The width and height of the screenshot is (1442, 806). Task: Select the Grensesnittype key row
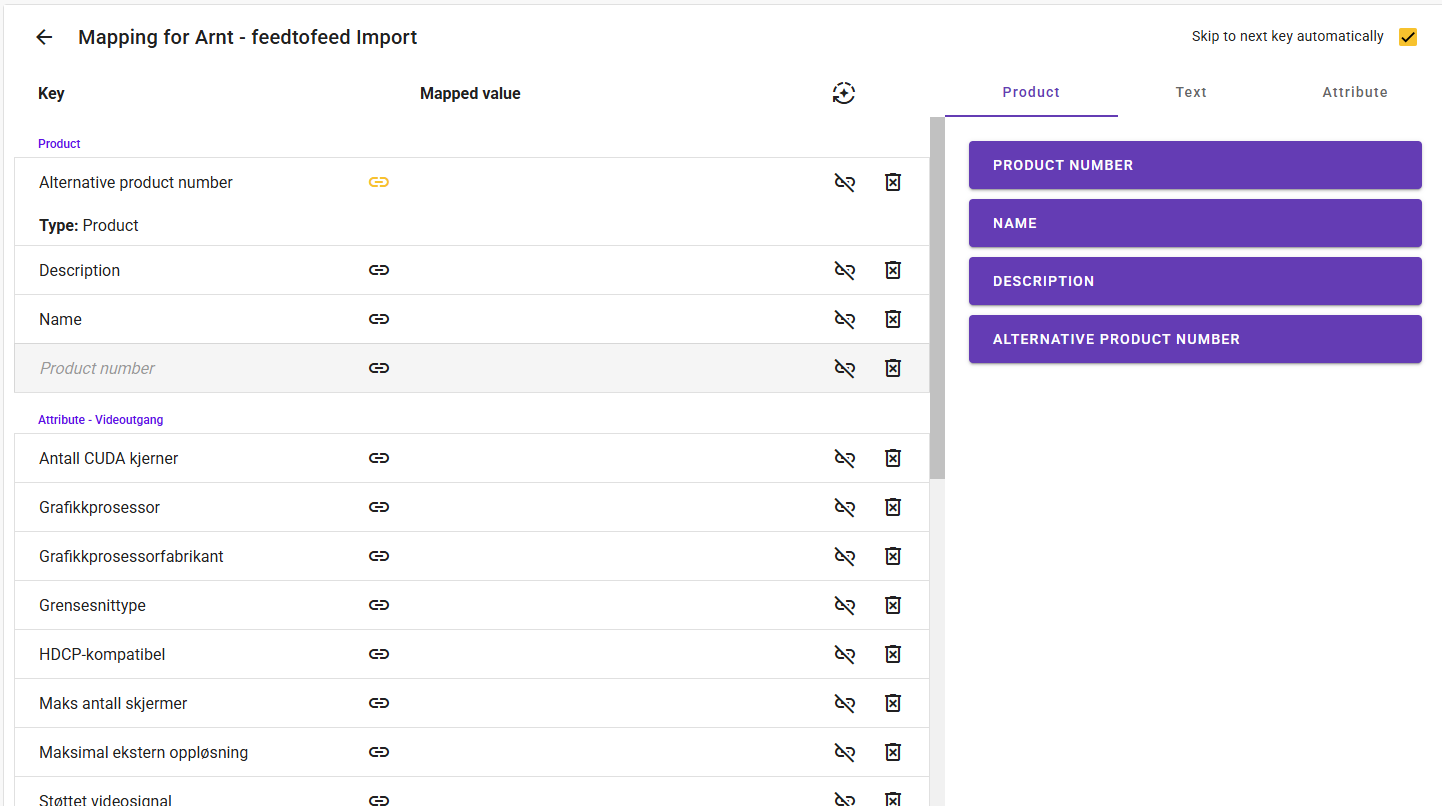click(472, 605)
